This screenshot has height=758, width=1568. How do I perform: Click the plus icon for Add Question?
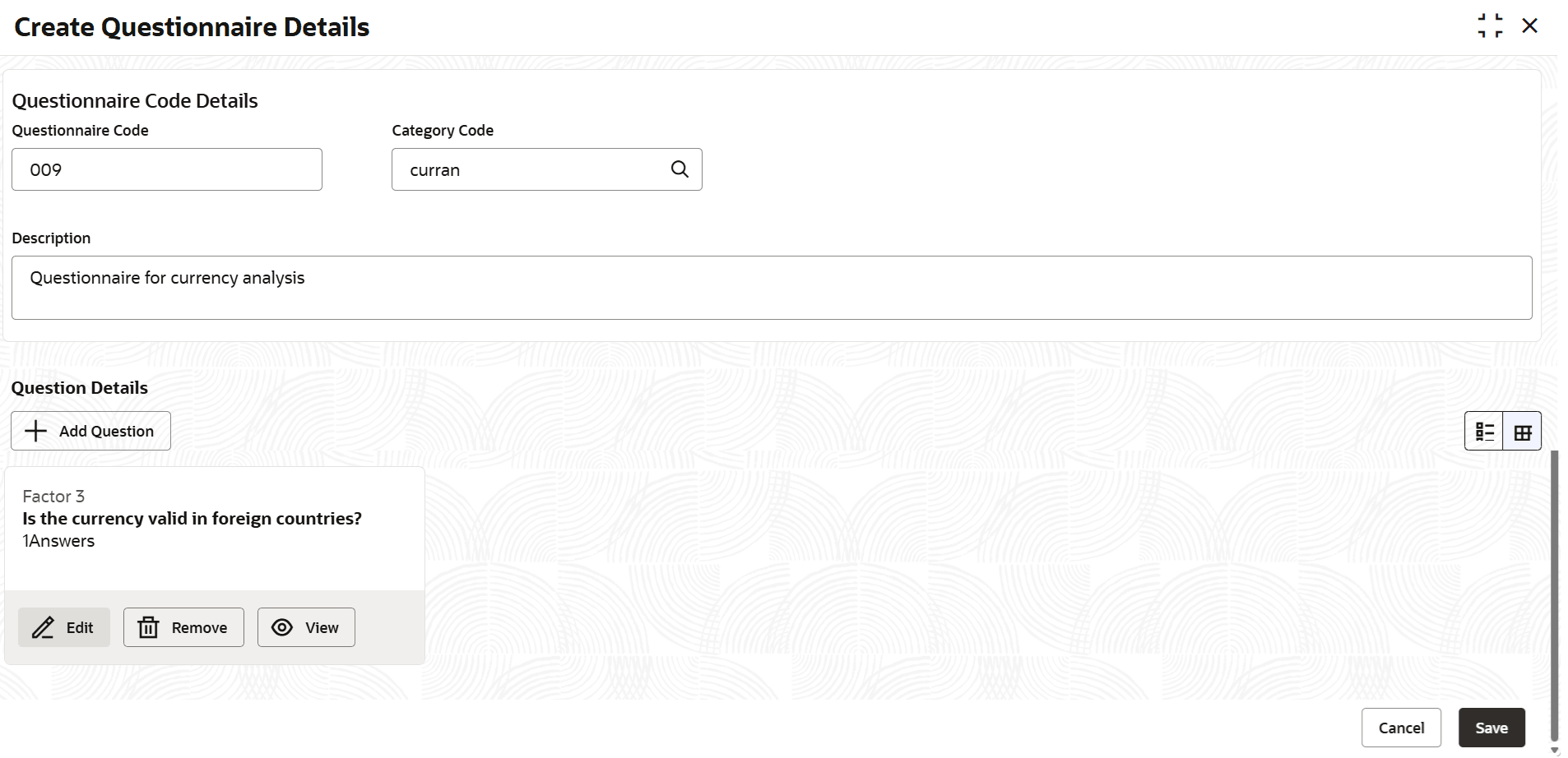[35, 431]
